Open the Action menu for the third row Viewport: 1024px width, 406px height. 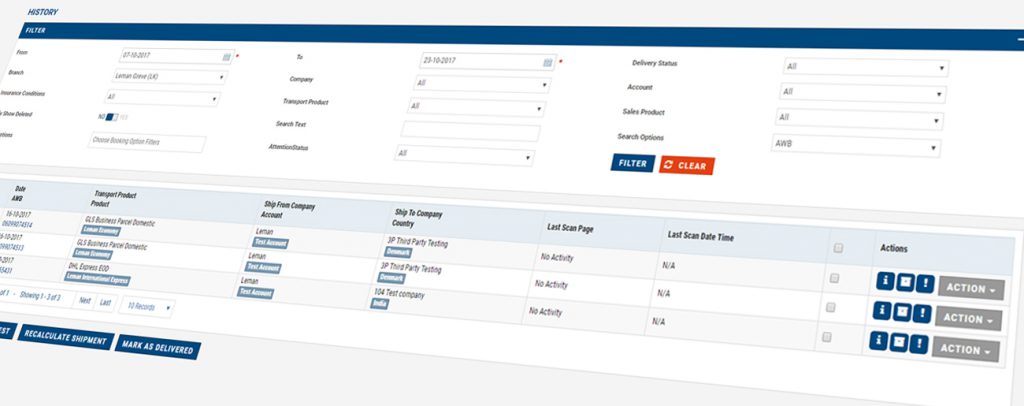pyautogui.click(x=966, y=350)
